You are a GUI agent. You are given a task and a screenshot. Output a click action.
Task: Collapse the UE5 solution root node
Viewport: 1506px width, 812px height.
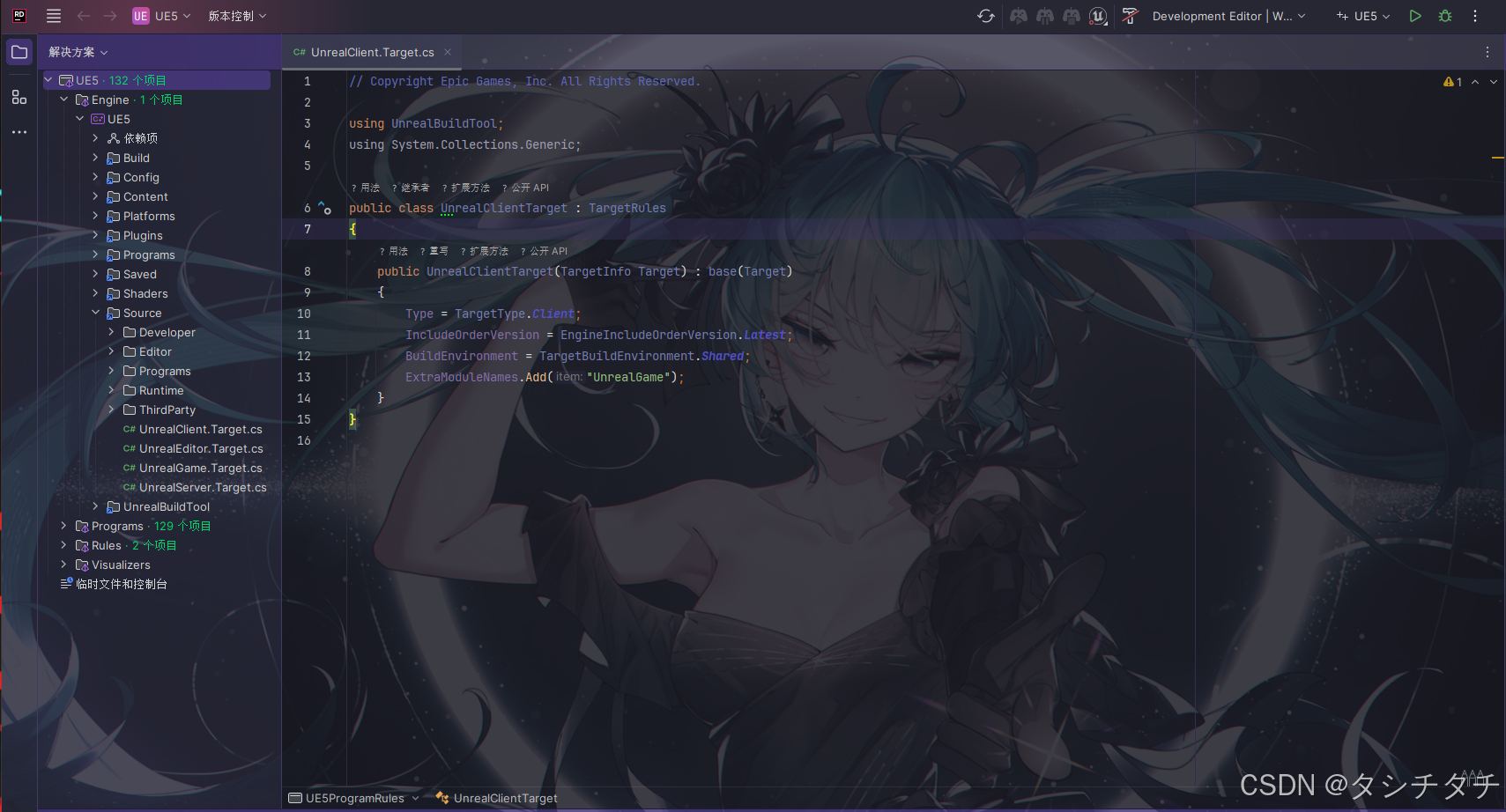48,80
